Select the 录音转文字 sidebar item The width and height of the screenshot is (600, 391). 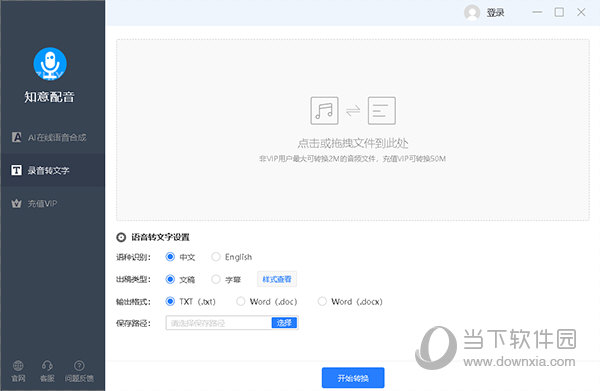(52, 170)
